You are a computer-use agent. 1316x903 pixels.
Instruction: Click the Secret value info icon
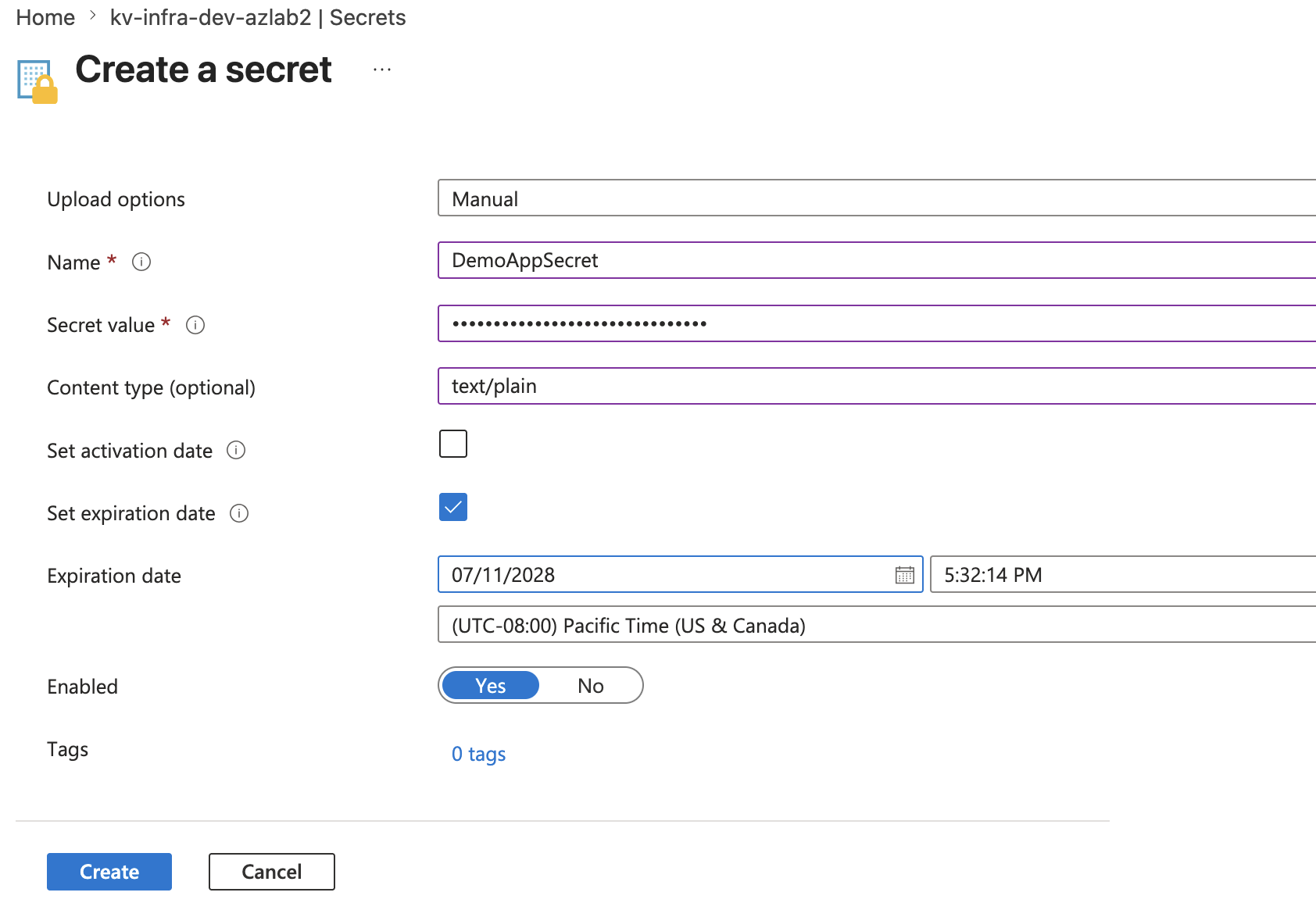pos(195,325)
